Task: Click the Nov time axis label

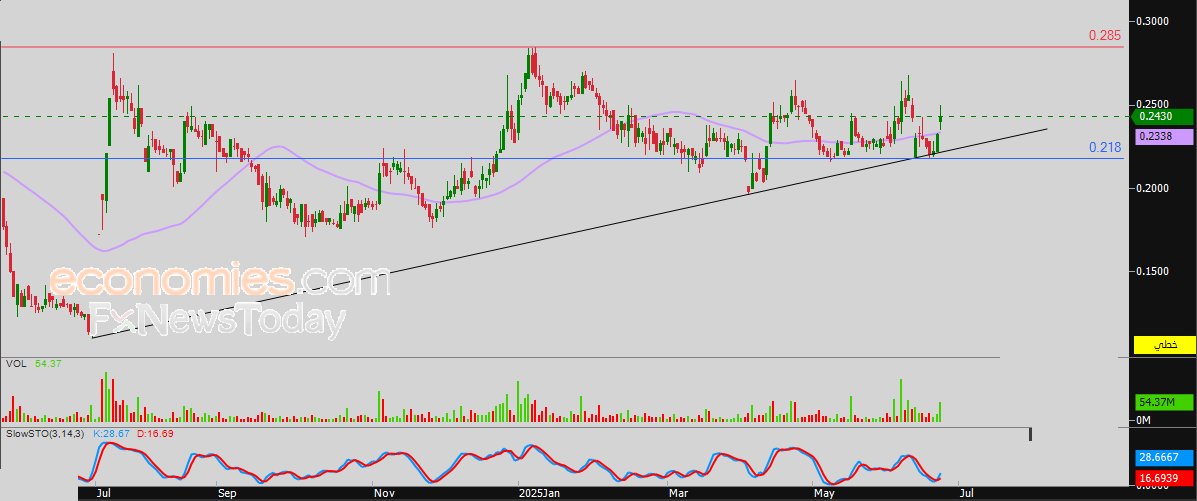Action: coord(384,494)
